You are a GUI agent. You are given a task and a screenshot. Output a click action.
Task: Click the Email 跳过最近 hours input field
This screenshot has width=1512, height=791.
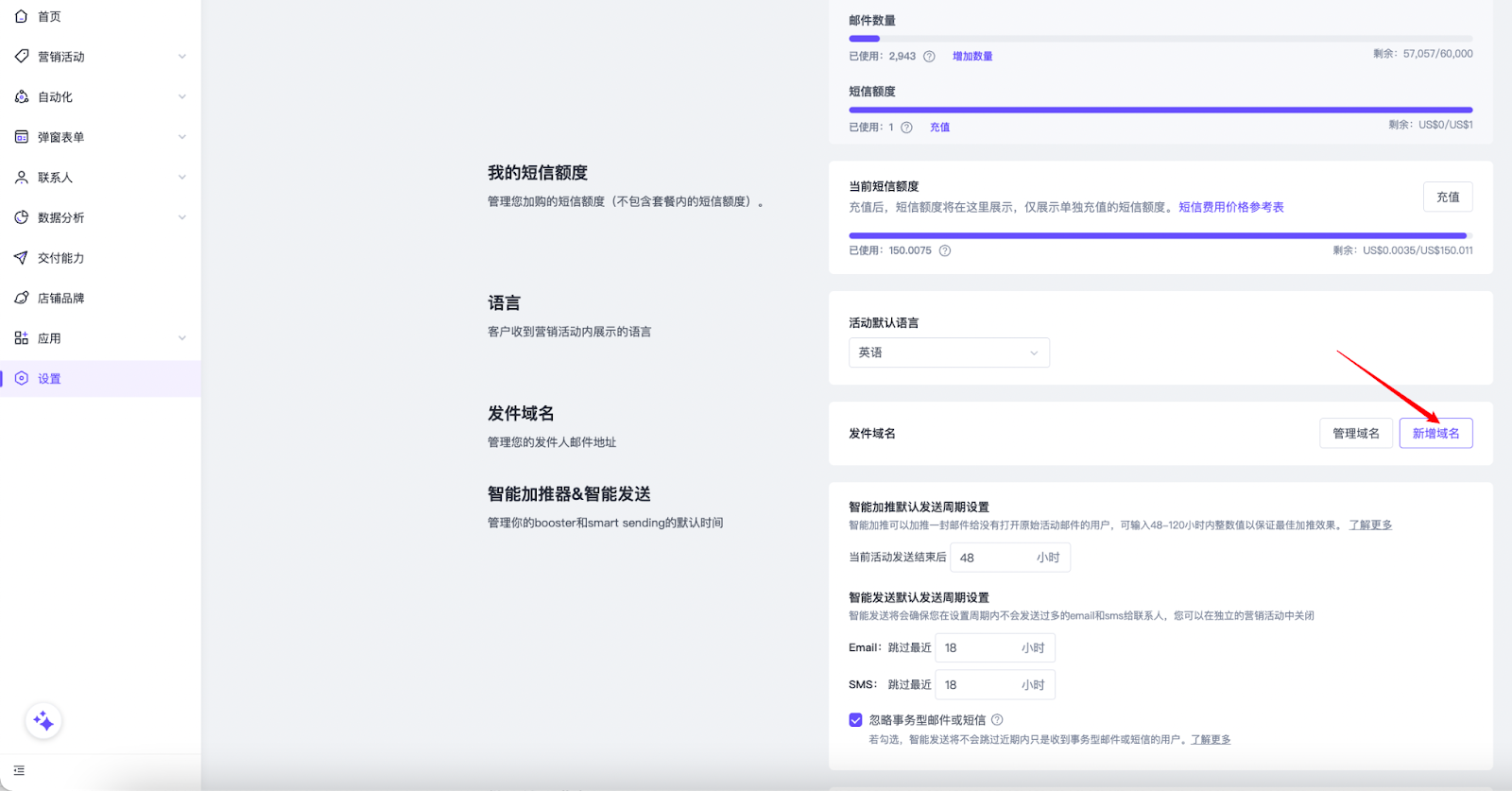[978, 648]
